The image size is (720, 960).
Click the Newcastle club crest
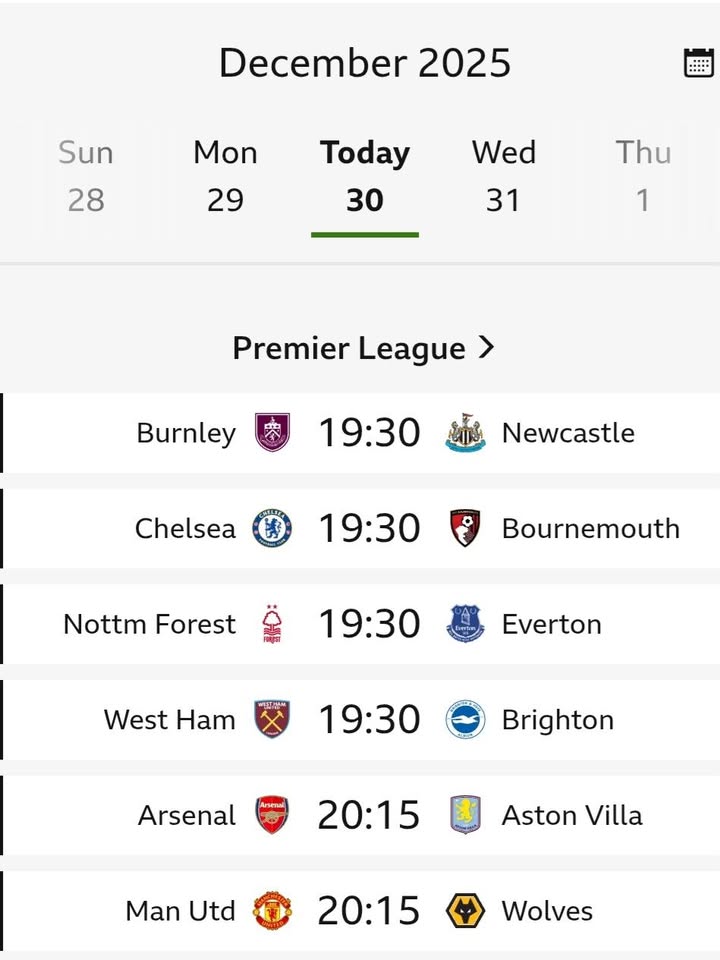click(465, 433)
